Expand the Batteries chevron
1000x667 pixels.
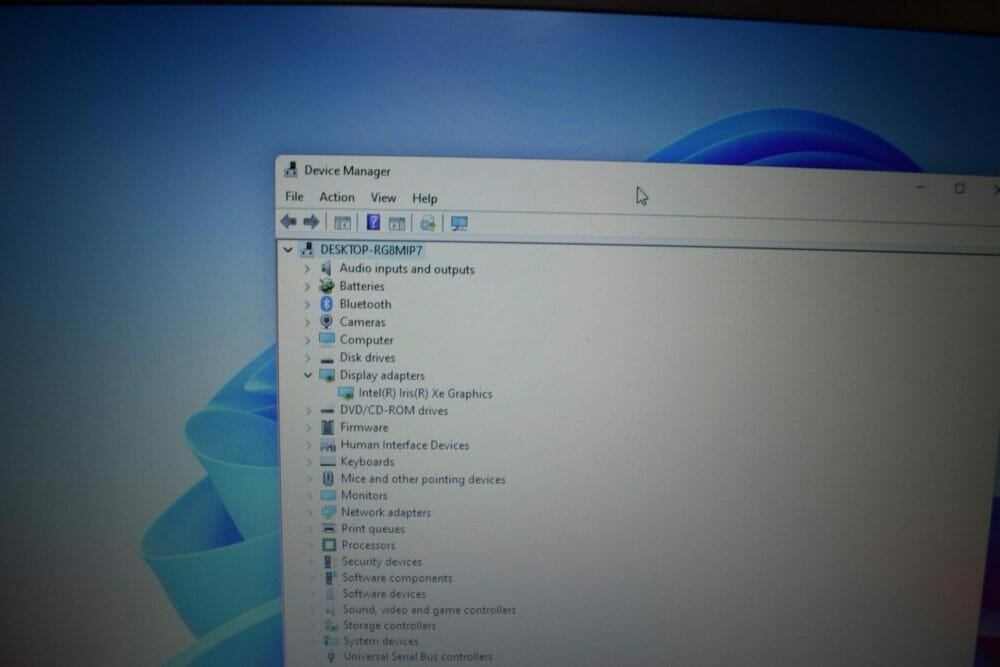coord(307,286)
